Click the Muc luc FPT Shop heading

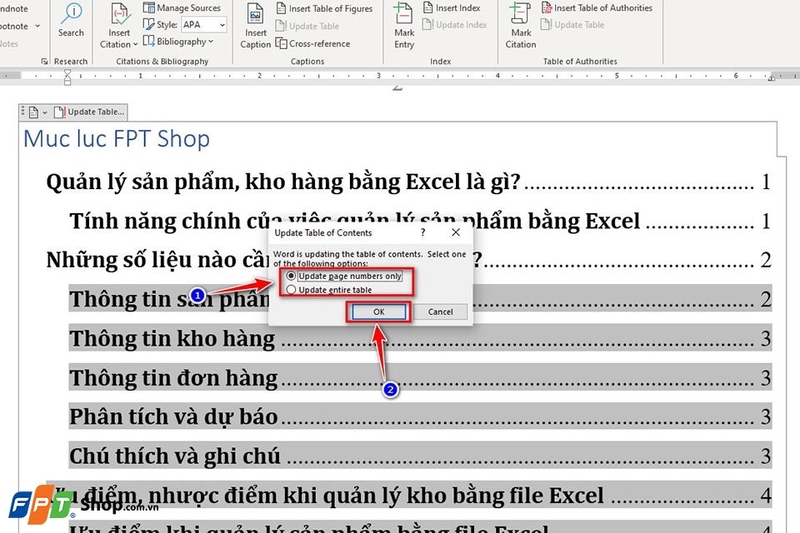click(x=117, y=139)
